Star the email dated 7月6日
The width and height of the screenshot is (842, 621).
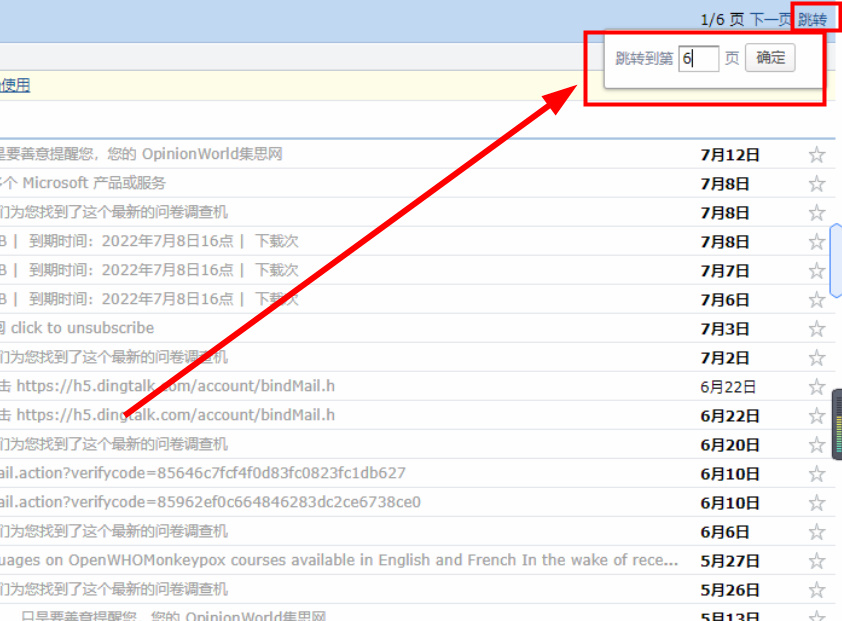pyautogui.click(x=817, y=300)
